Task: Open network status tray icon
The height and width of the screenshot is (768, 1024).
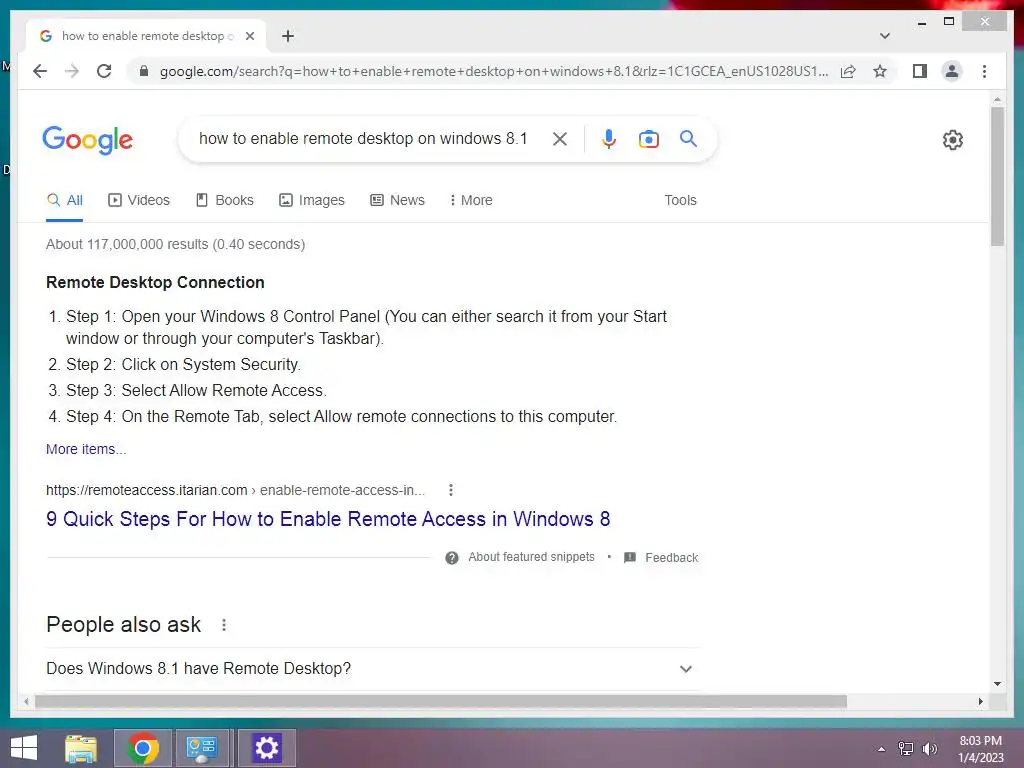Action: tap(906, 748)
